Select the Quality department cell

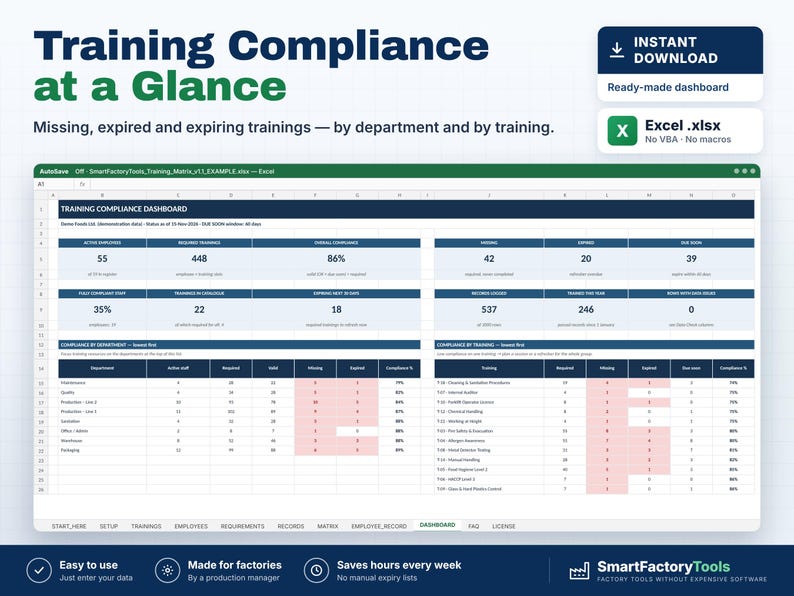(x=102, y=392)
